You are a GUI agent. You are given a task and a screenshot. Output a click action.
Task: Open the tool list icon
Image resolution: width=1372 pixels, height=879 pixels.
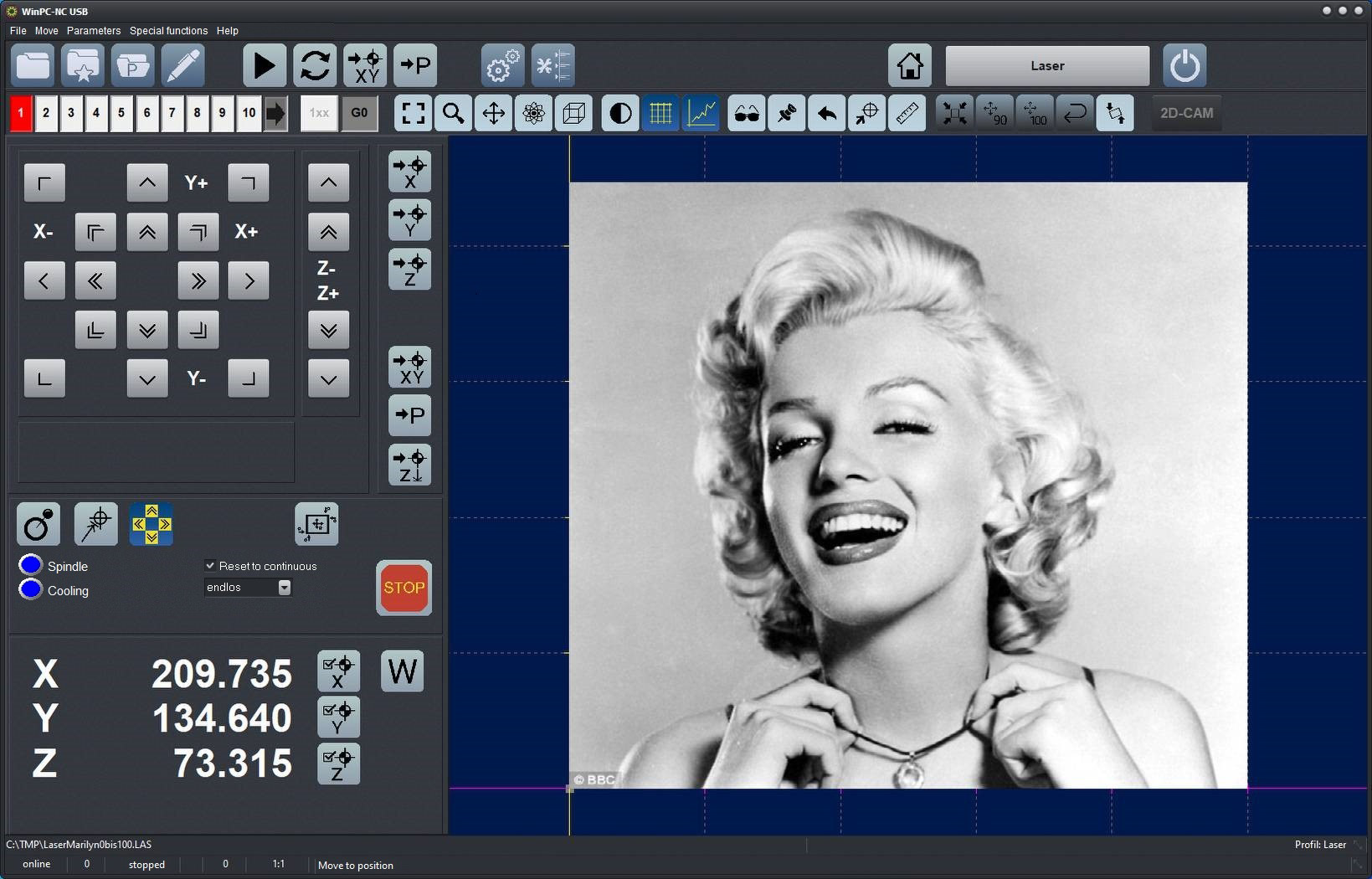click(553, 65)
